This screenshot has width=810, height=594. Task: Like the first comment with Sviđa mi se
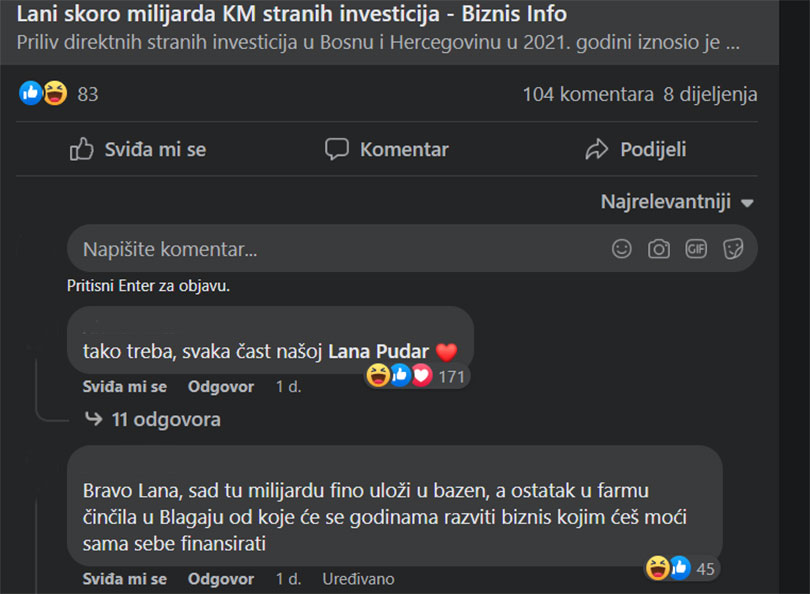coord(125,387)
